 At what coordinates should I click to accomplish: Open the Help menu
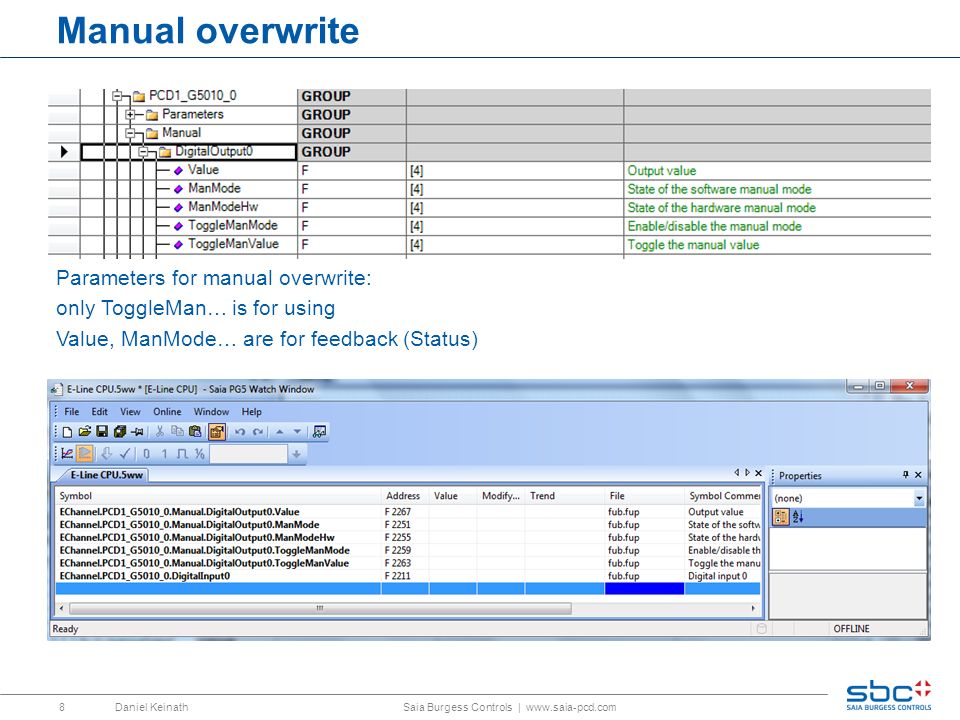coord(252,412)
